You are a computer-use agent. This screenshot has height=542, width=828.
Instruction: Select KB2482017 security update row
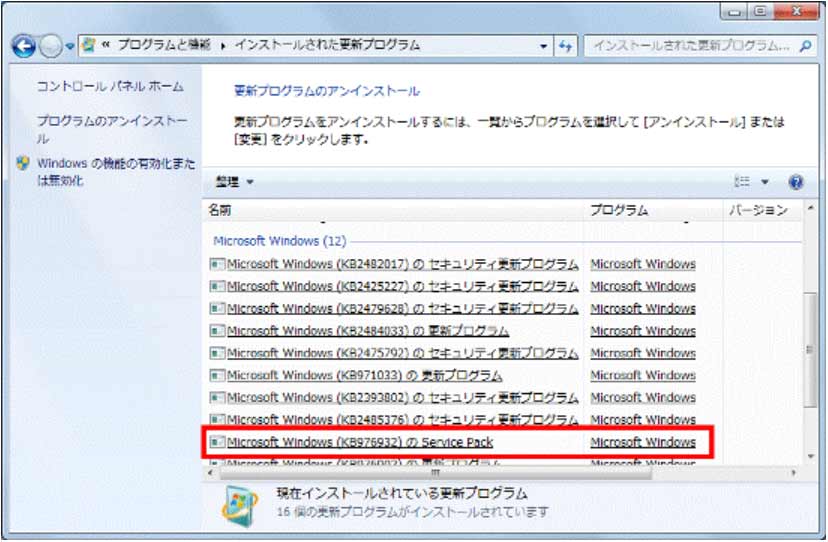(x=402, y=264)
